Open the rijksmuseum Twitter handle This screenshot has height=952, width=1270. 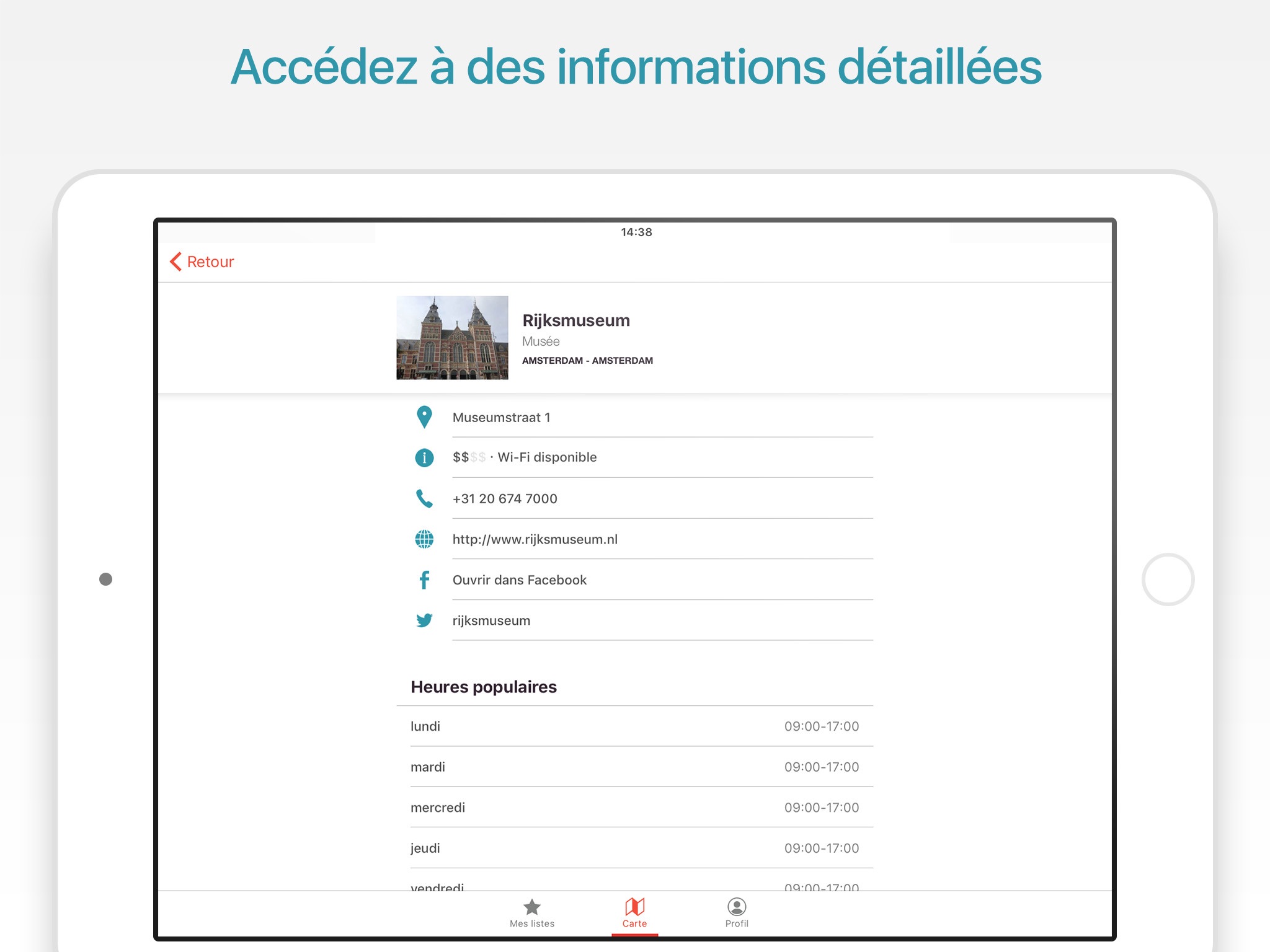(491, 620)
